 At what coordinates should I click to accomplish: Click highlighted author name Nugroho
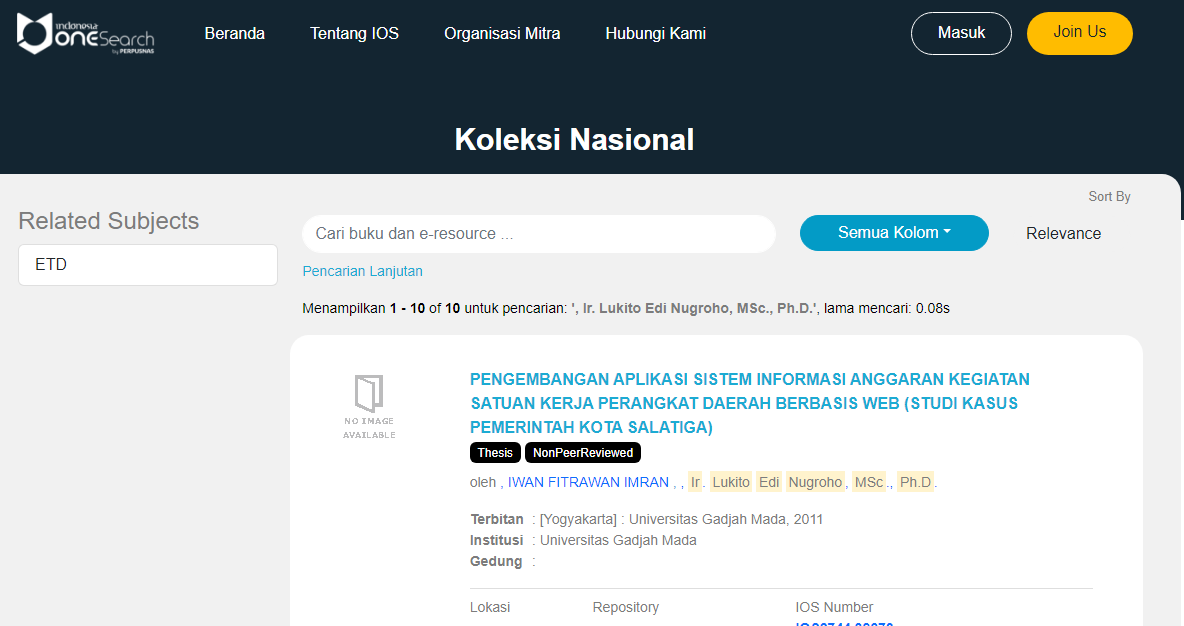(x=815, y=482)
